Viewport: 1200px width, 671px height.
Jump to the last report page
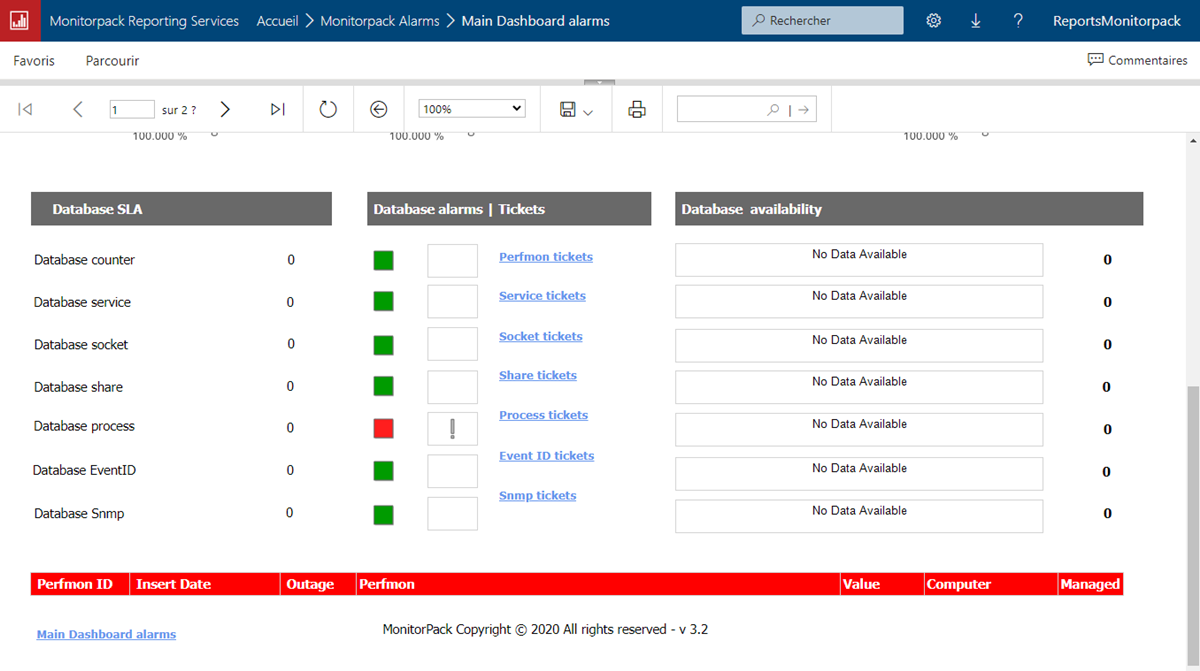pyautogui.click(x=277, y=109)
